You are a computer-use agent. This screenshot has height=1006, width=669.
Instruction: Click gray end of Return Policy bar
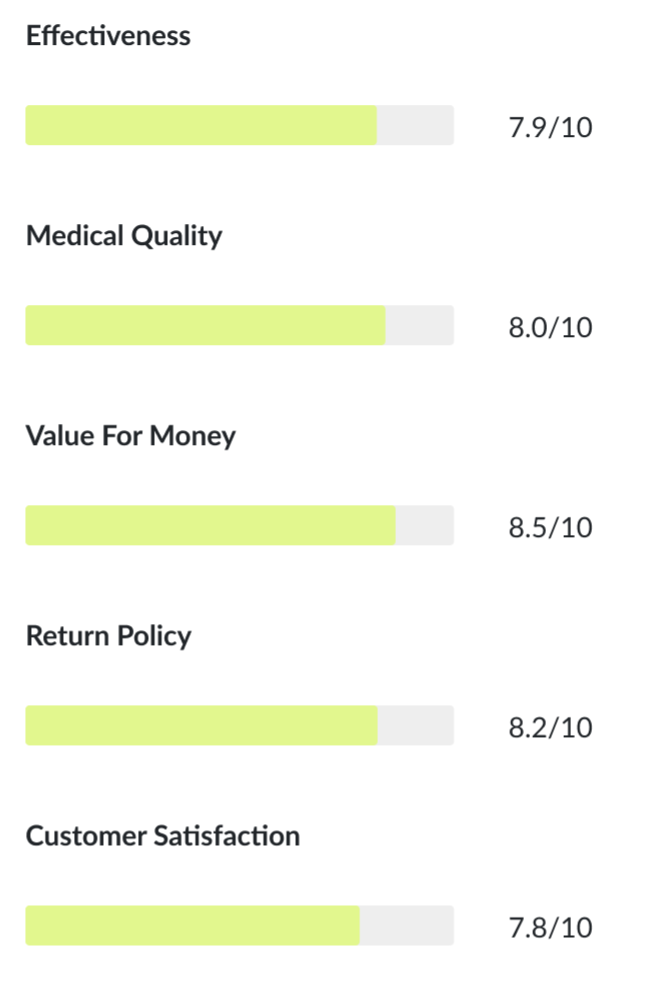pos(416,726)
